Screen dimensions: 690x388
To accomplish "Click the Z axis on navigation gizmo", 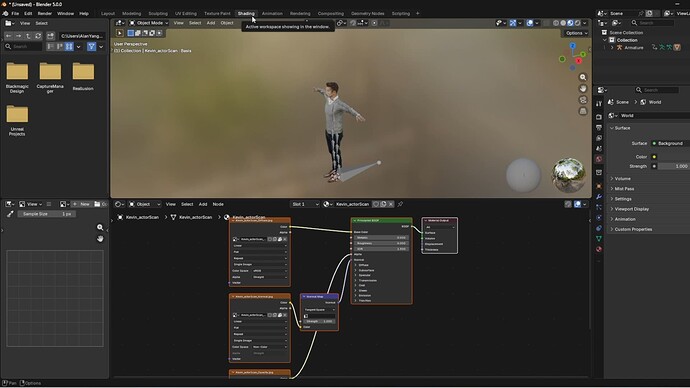I will tap(573, 46).
